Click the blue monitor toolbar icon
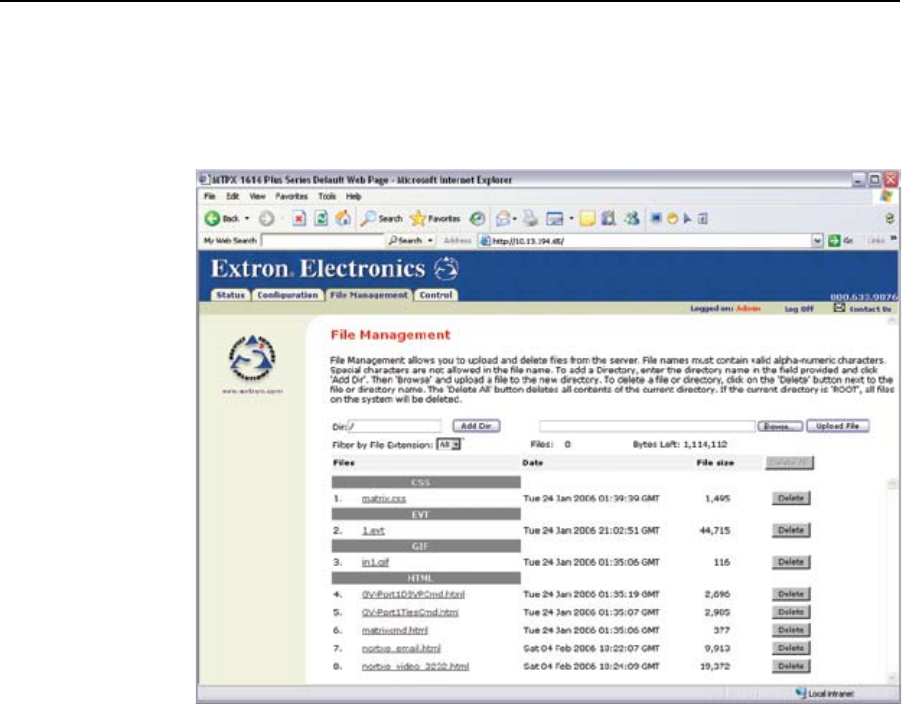902x704 pixels. [656, 219]
